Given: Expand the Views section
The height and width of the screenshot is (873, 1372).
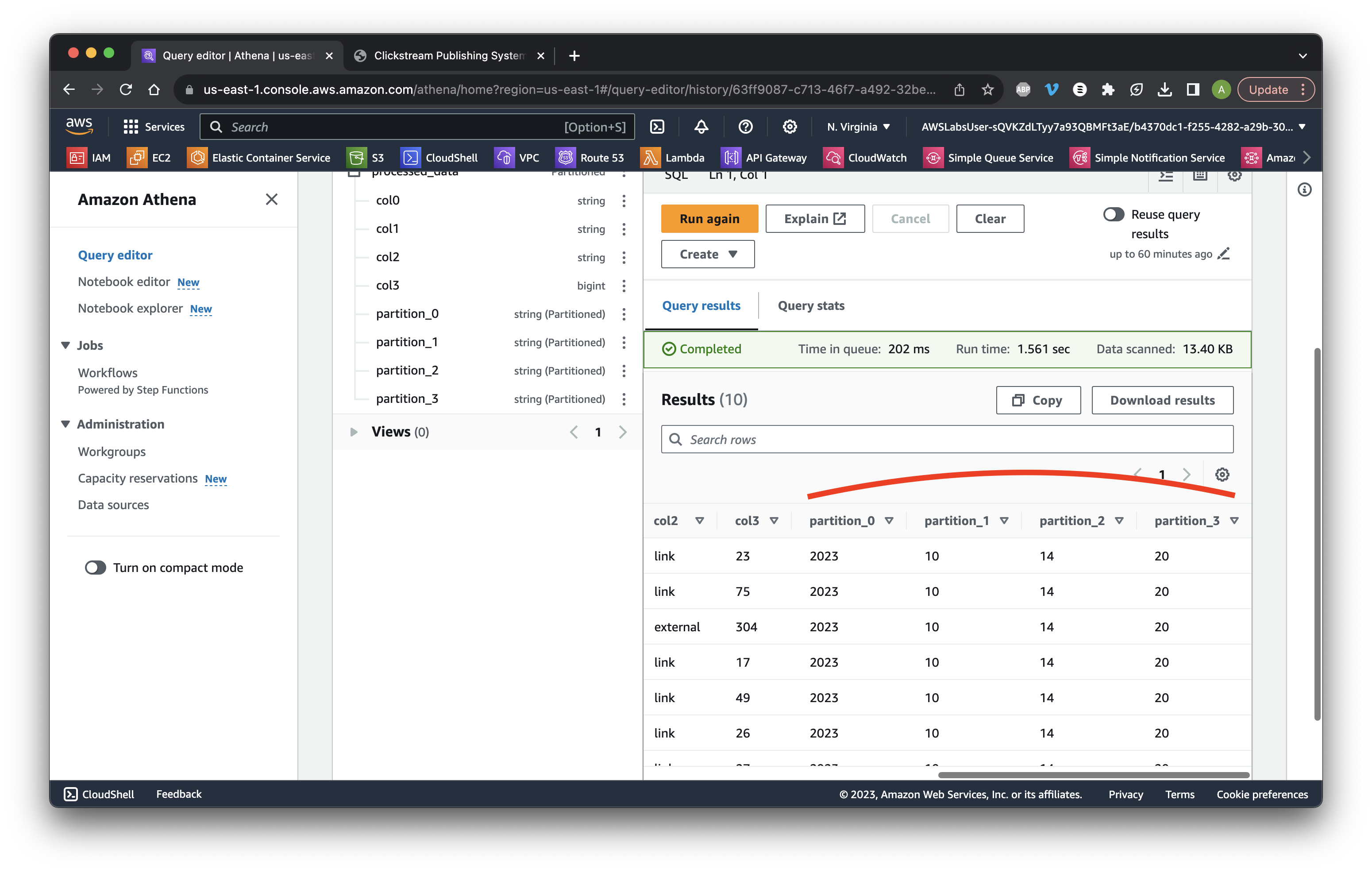Looking at the screenshot, I should pos(353,432).
